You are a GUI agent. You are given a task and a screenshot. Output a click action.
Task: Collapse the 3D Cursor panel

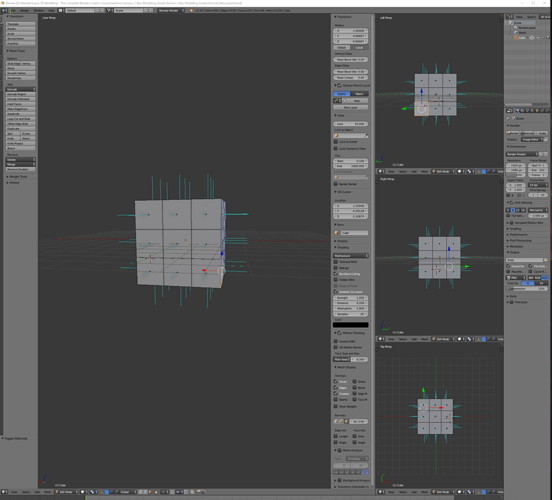(343, 192)
